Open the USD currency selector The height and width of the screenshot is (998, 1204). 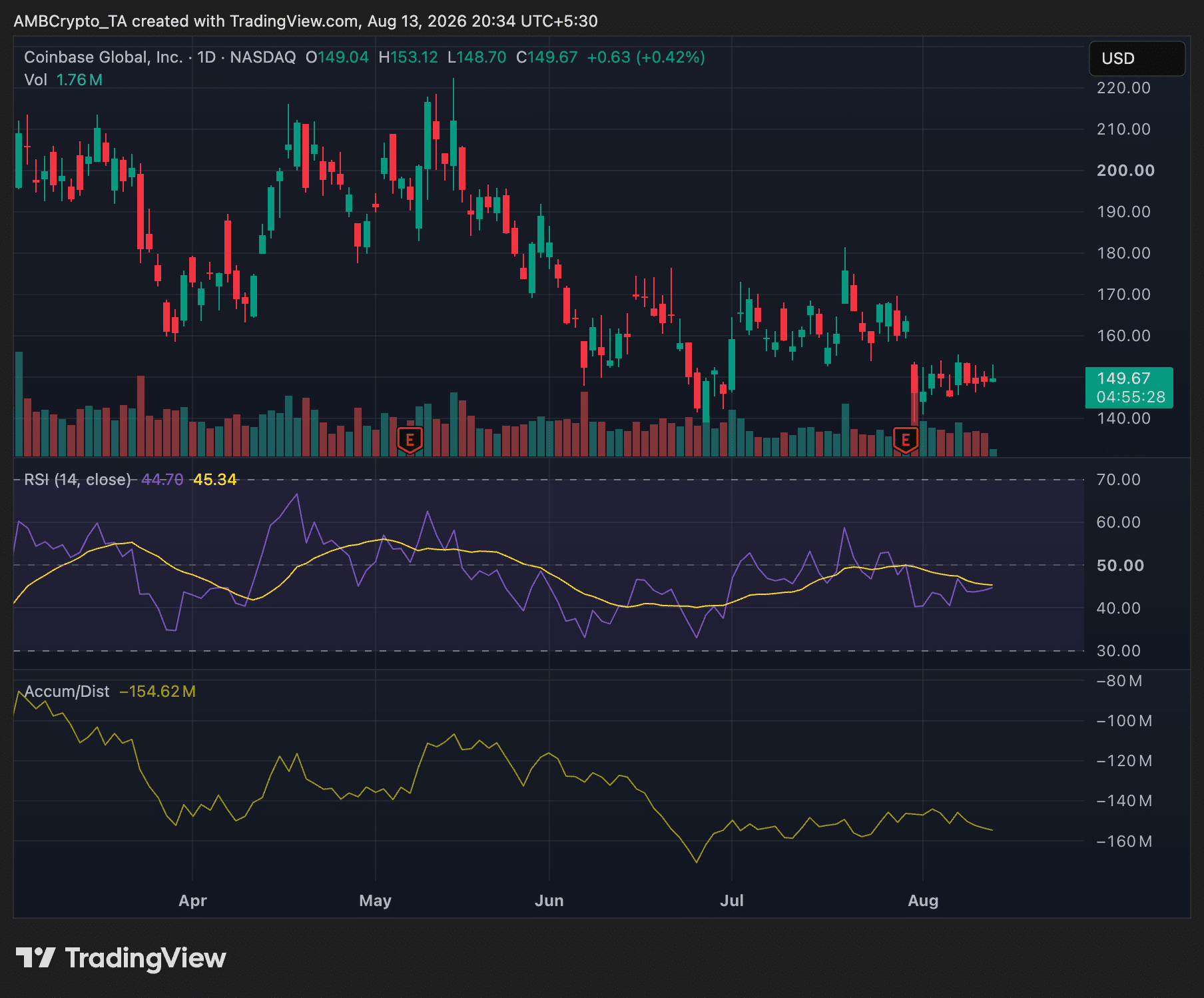point(1137,59)
